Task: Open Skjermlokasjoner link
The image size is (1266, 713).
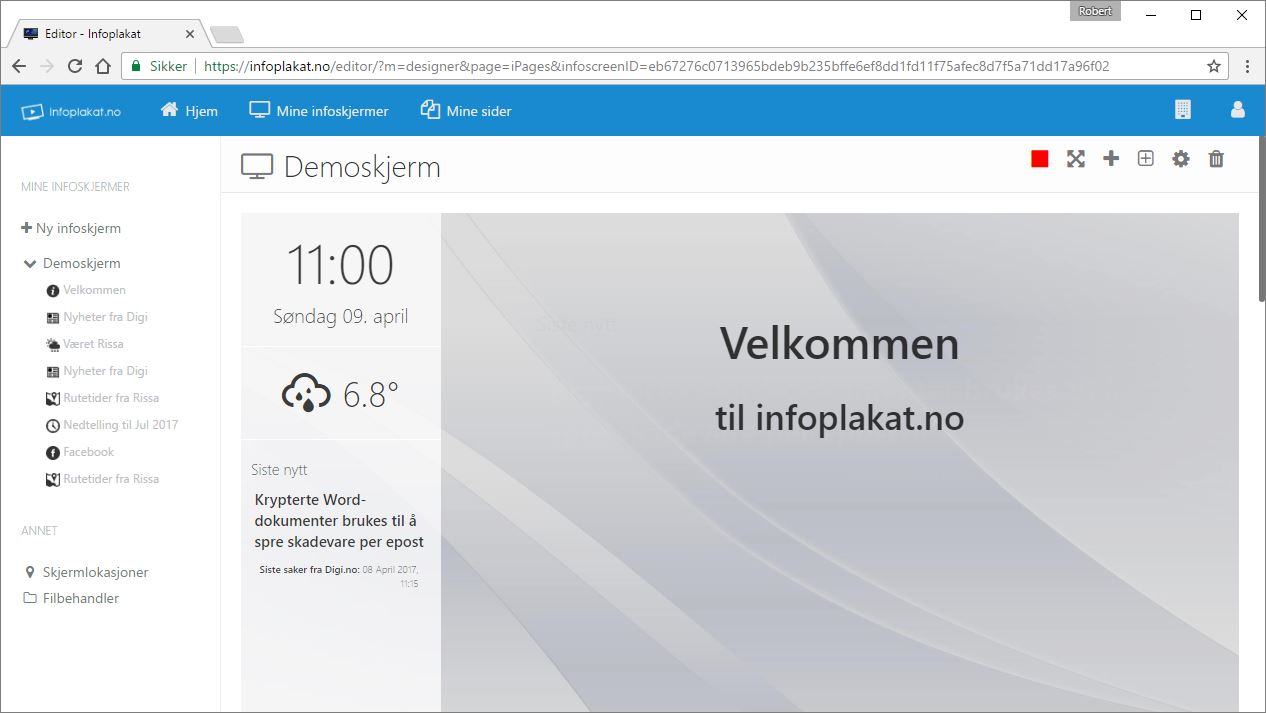Action: pyautogui.click(x=96, y=572)
